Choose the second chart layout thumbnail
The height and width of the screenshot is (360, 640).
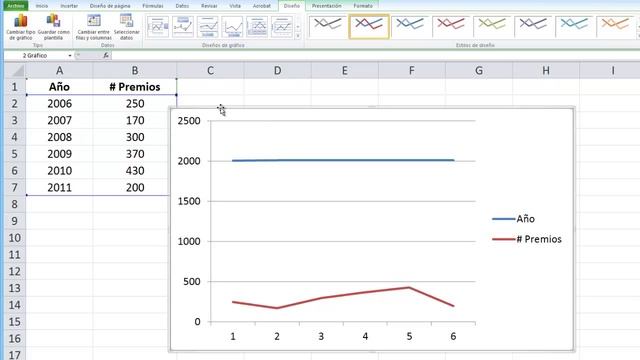182,27
